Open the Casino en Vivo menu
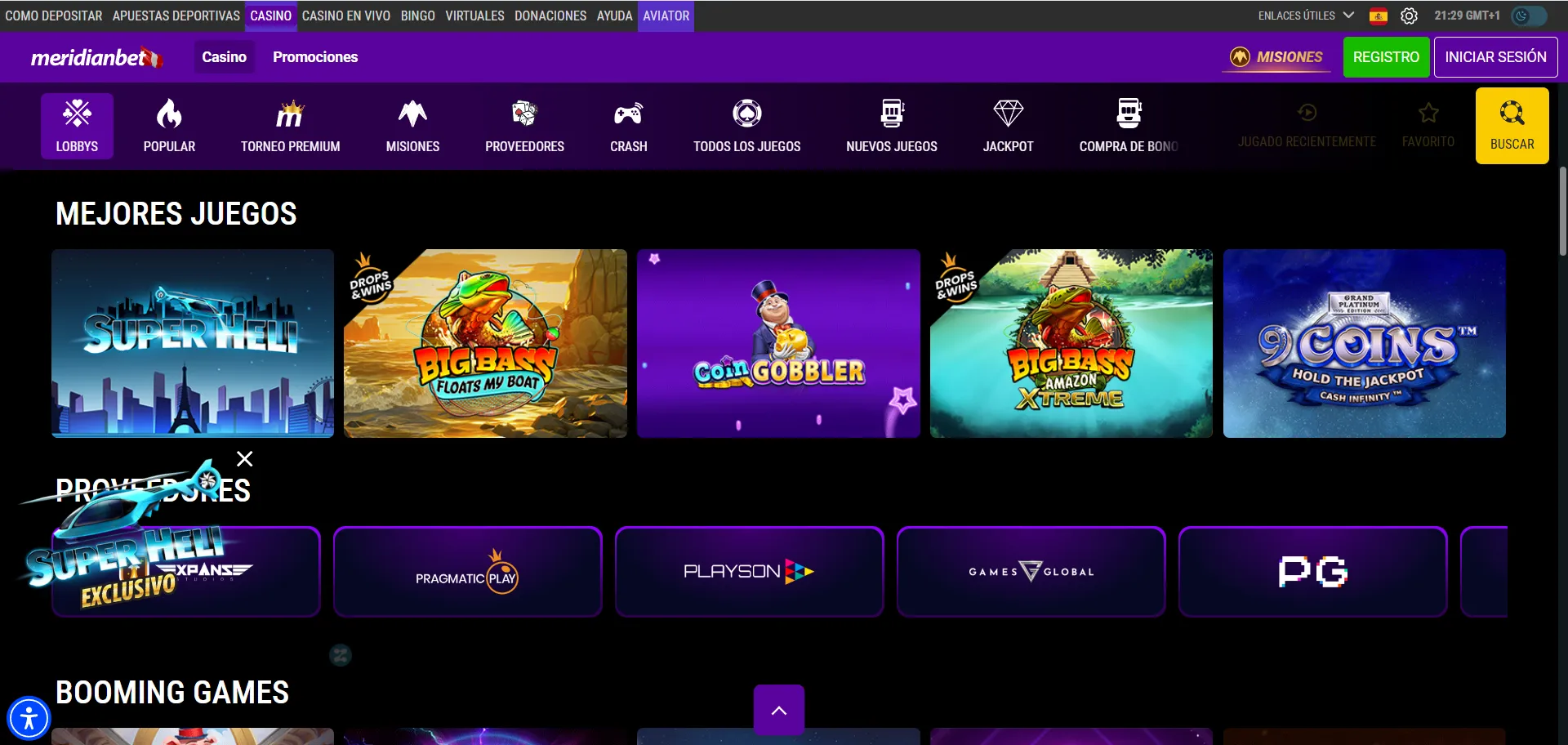This screenshot has width=1568, height=745. point(346,16)
